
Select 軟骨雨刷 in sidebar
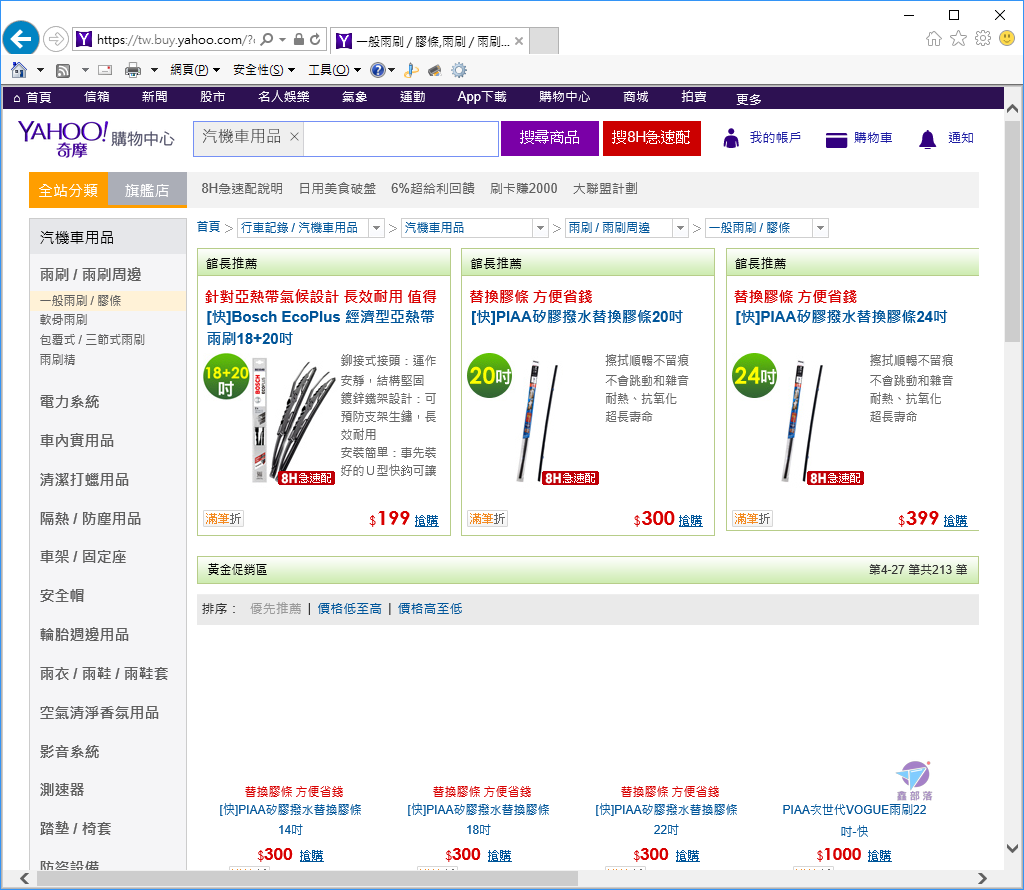[63, 320]
